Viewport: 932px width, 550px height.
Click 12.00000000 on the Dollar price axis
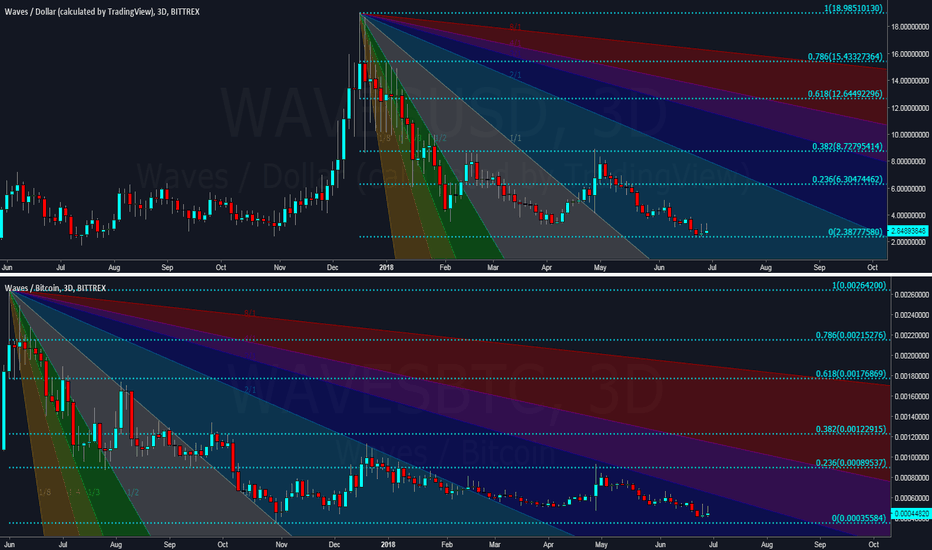click(x=909, y=108)
